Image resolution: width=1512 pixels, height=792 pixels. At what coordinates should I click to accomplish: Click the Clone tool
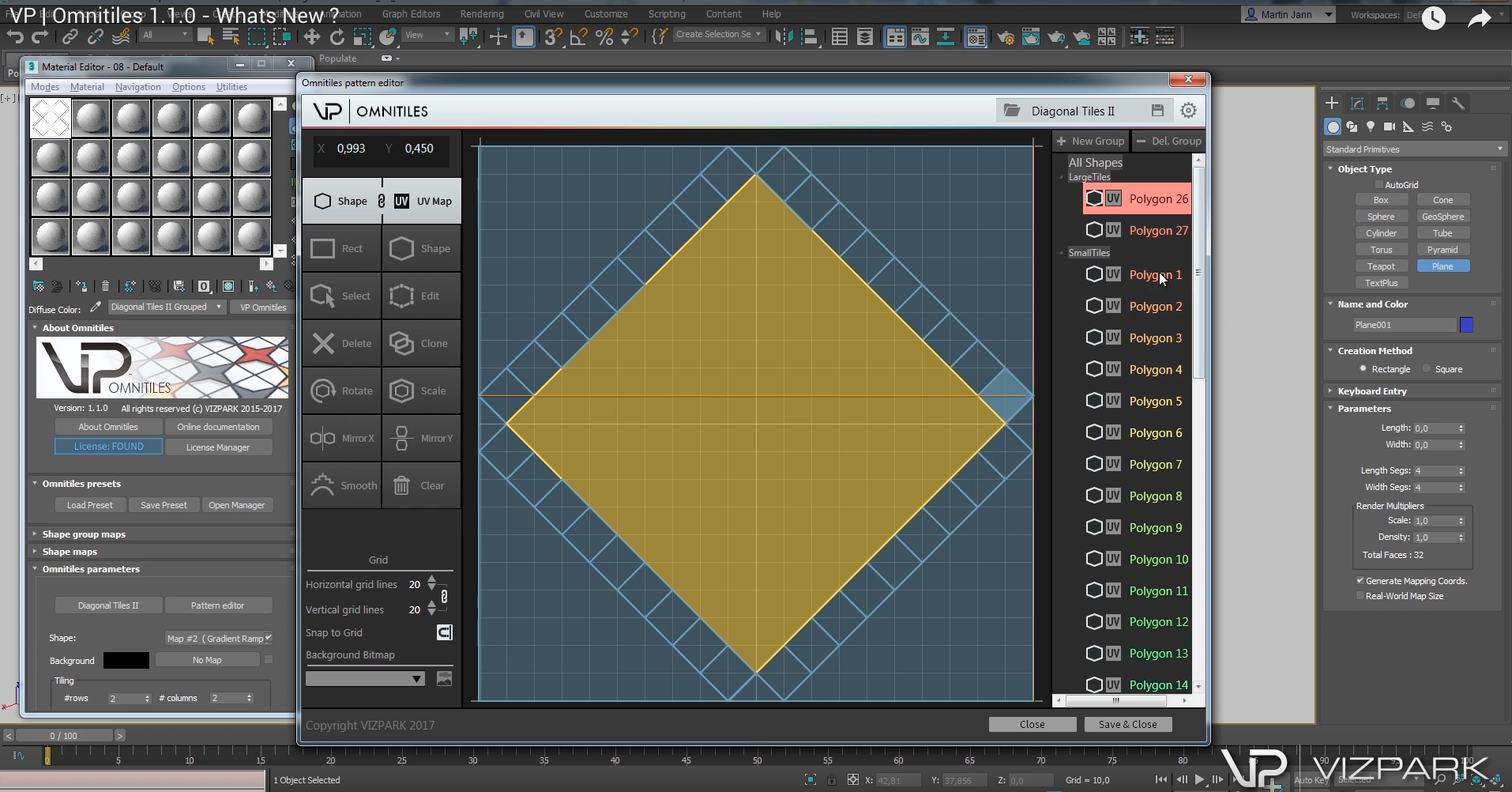(x=421, y=344)
